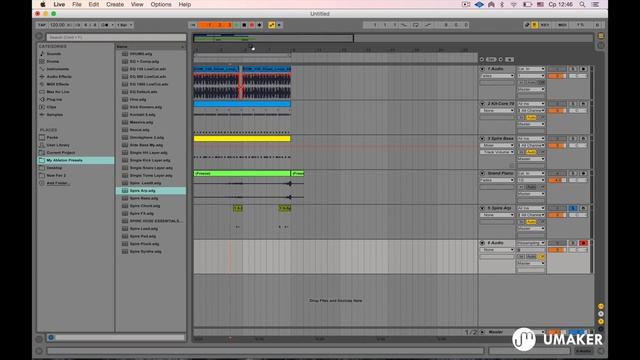
Task: Fold the 2 Kit-Core track
Action: coord(482,104)
